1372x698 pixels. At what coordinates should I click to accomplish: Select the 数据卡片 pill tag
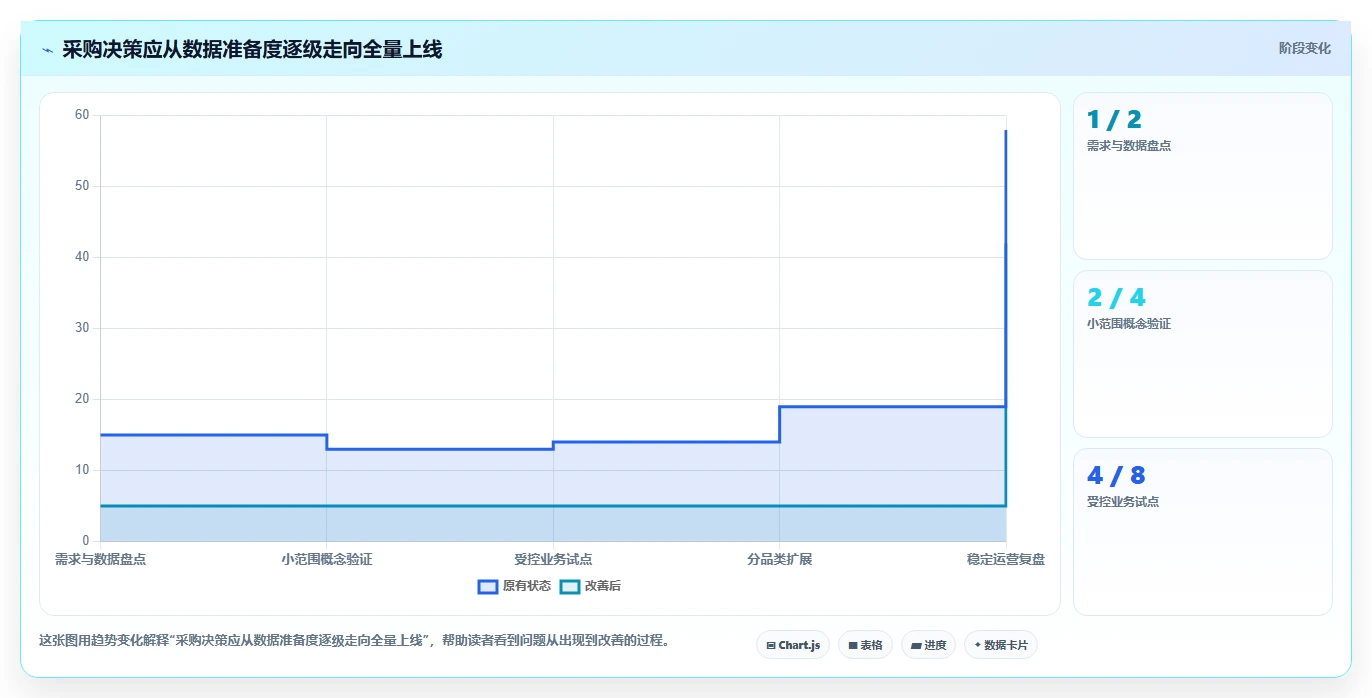(x=1001, y=645)
